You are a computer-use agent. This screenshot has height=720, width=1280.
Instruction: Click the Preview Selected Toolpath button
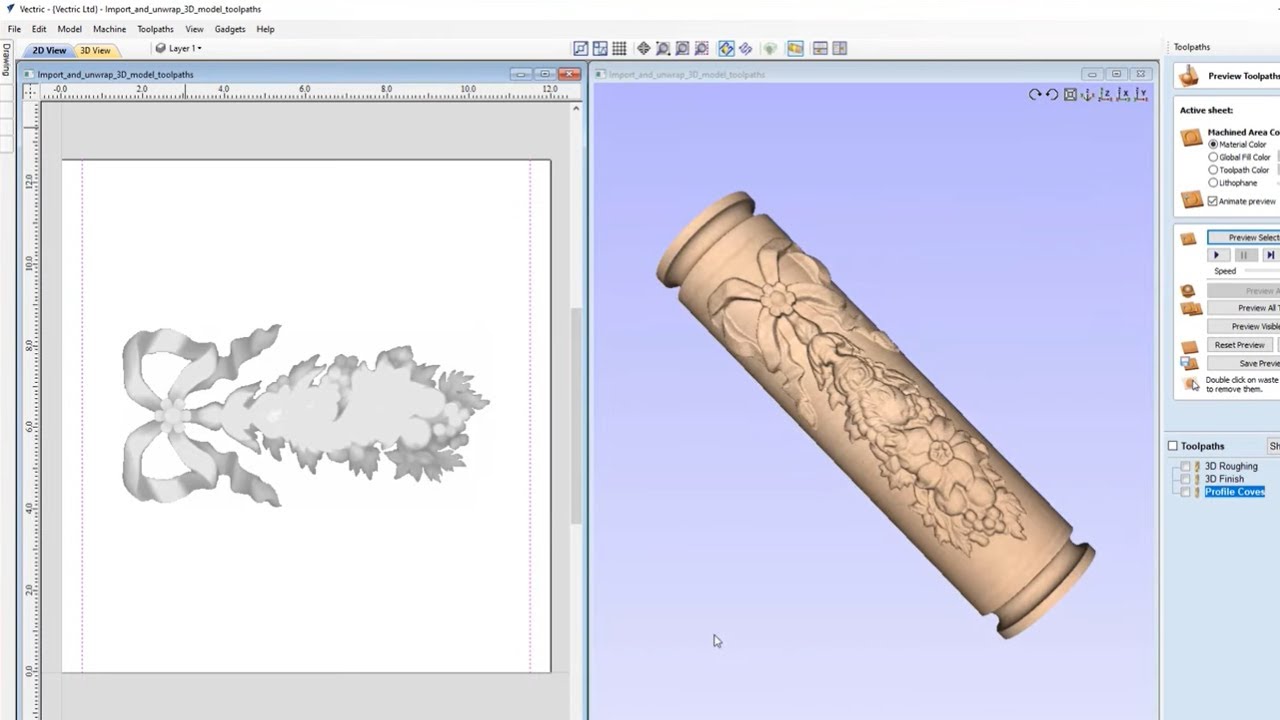coord(1244,238)
